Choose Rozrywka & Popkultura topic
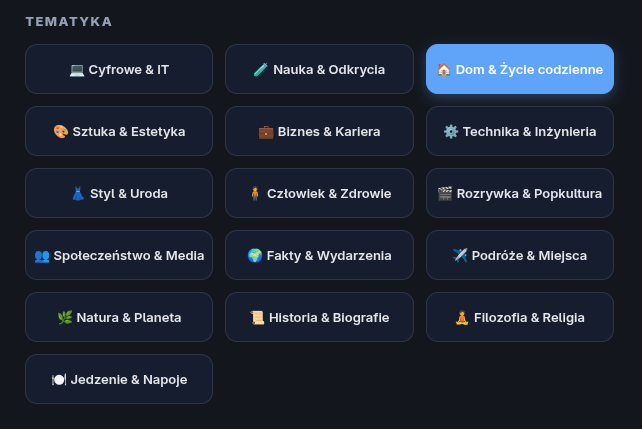 pyautogui.click(x=520, y=193)
